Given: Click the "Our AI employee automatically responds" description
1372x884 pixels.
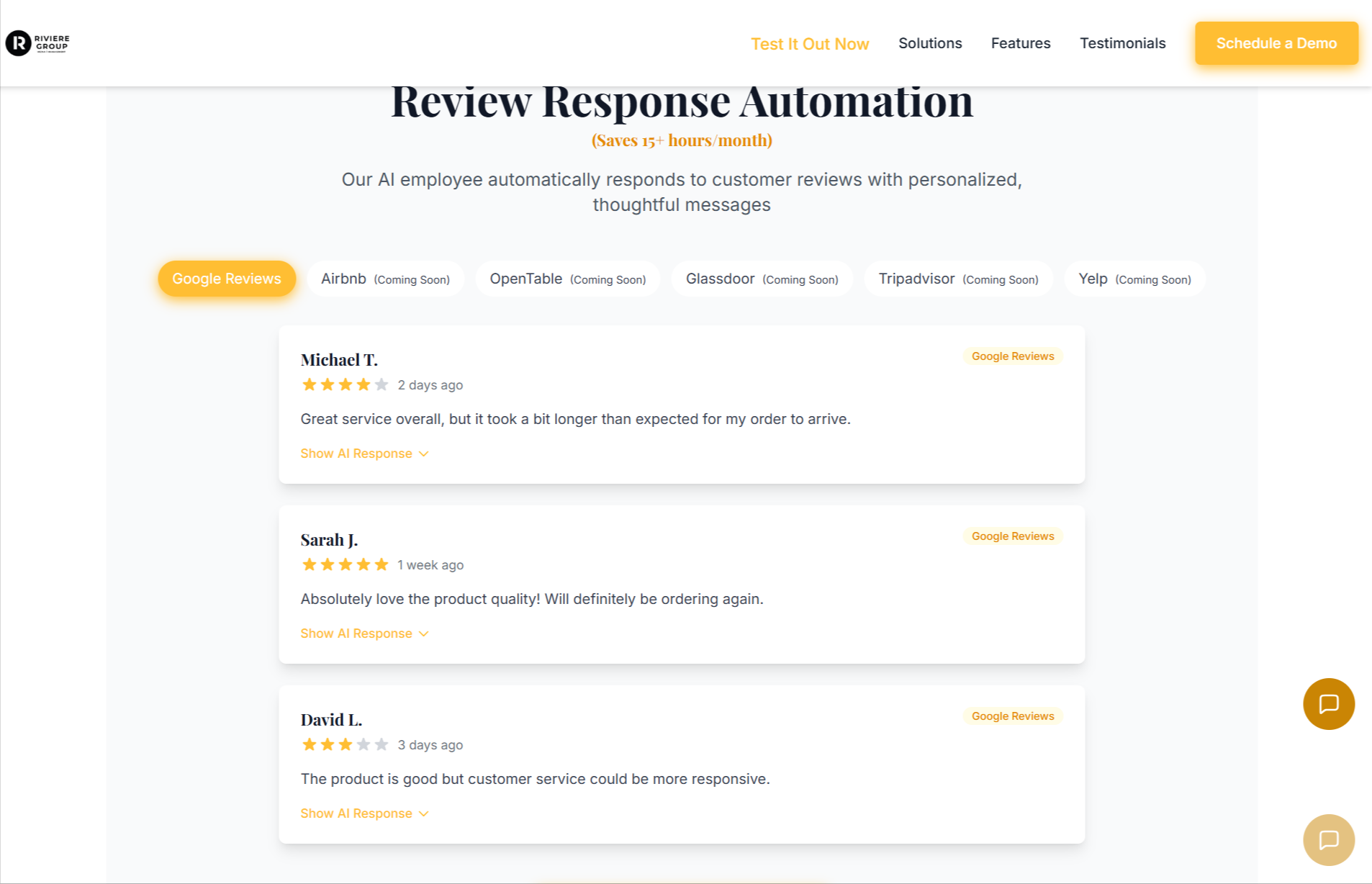Looking at the screenshot, I should (682, 192).
